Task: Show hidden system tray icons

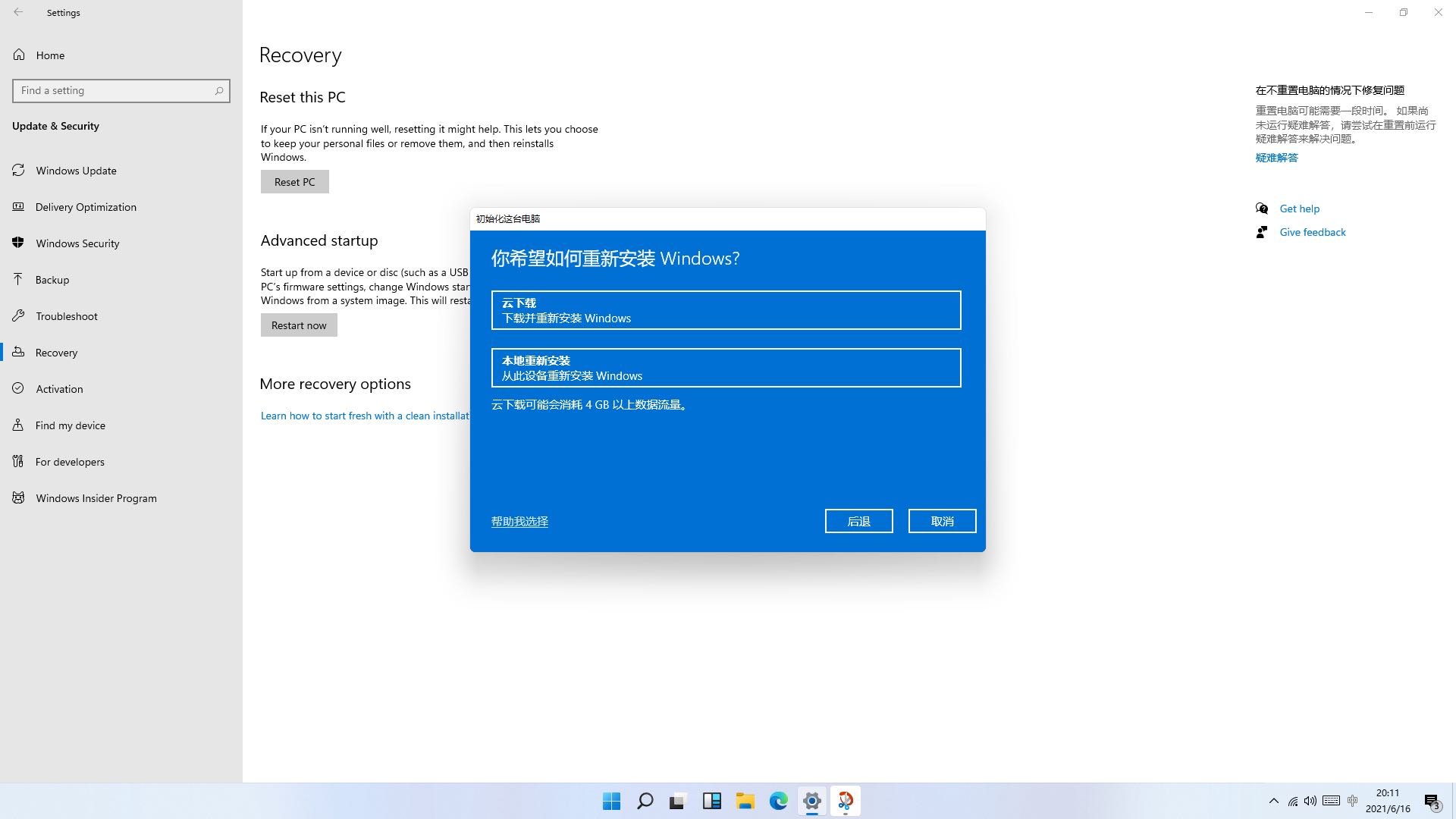Action: pyautogui.click(x=1273, y=801)
